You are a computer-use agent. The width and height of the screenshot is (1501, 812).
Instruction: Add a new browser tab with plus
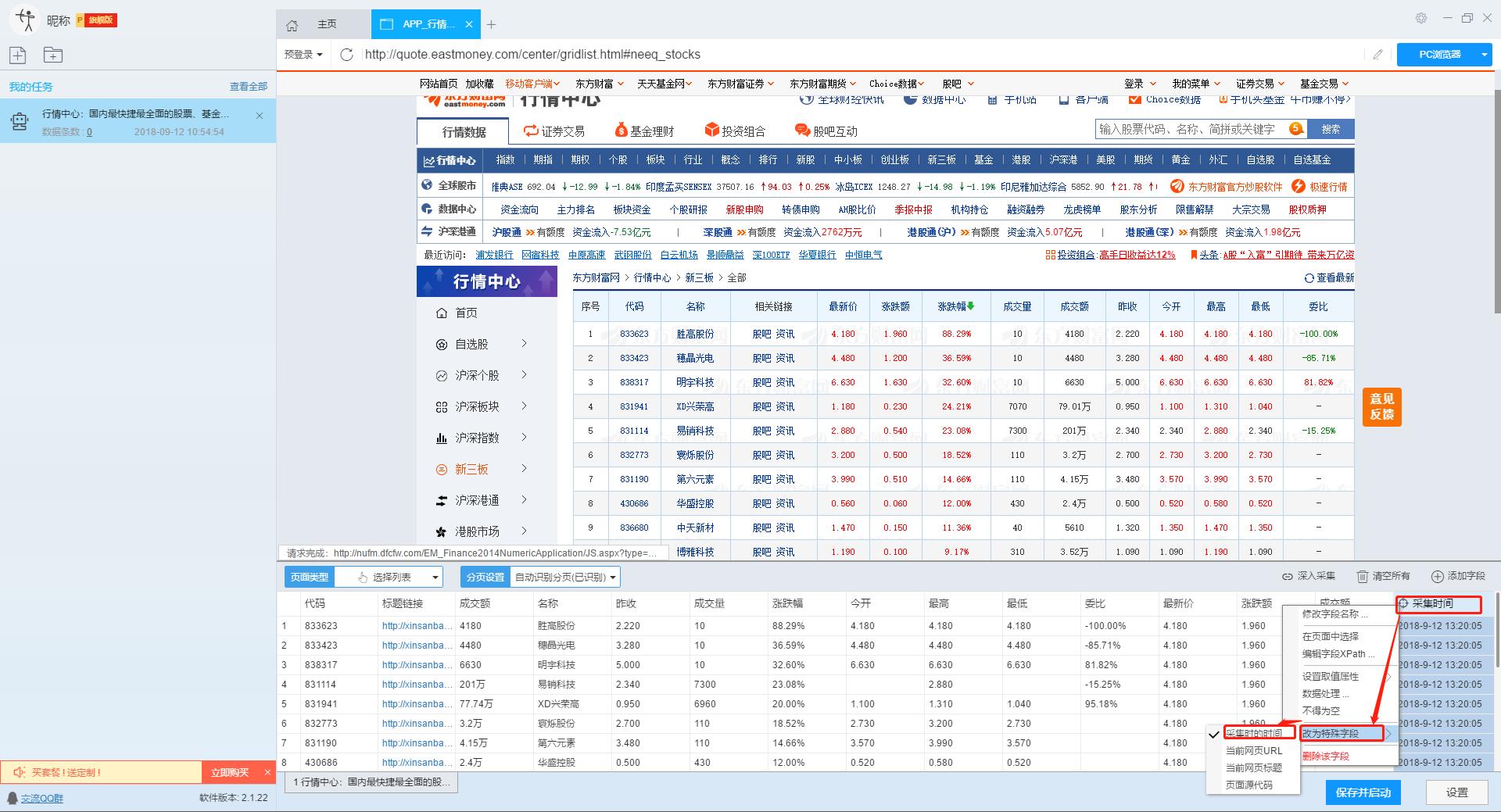(x=491, y=25)
